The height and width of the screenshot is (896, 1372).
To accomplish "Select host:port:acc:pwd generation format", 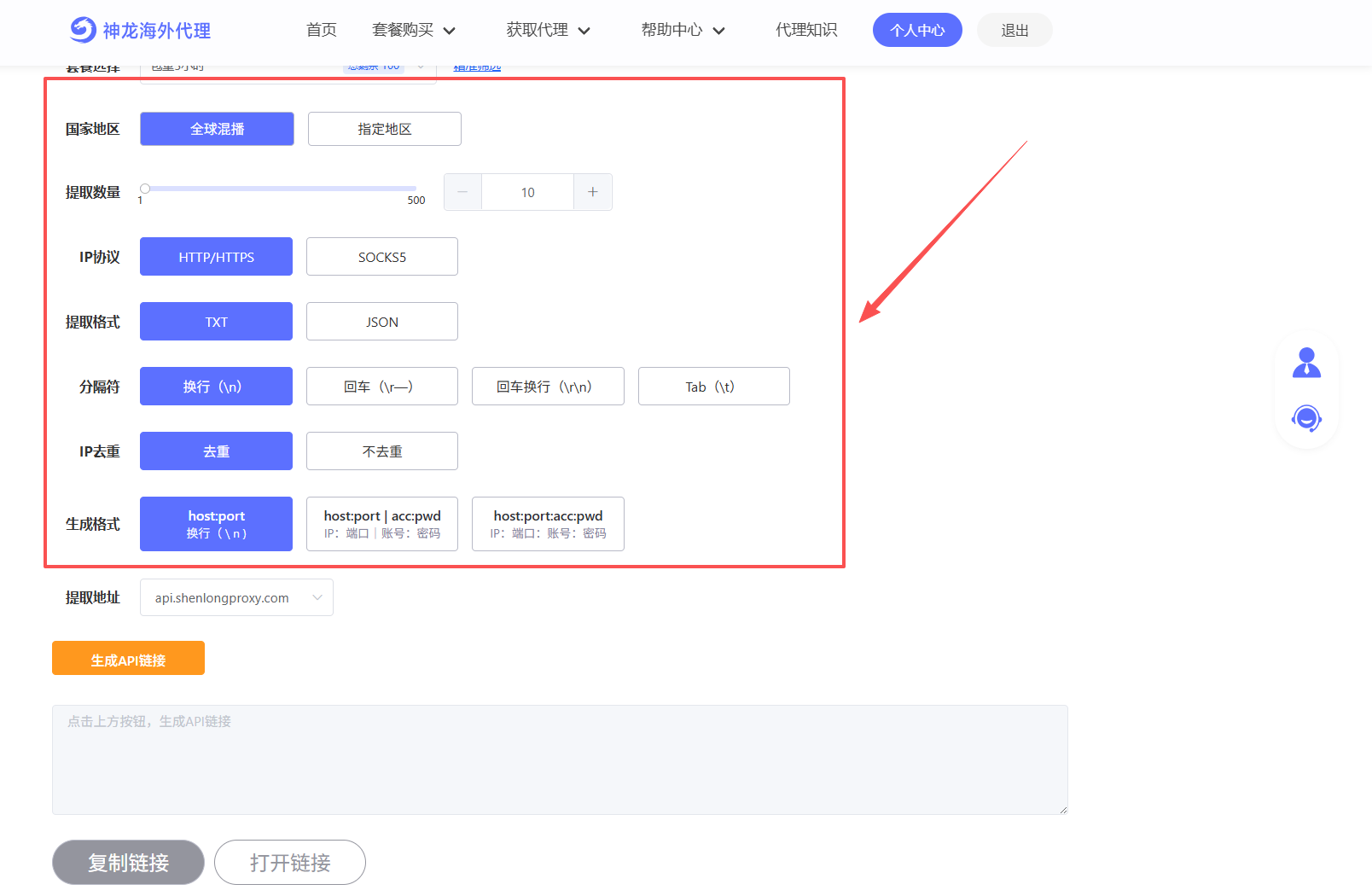I will coord(548,524).
